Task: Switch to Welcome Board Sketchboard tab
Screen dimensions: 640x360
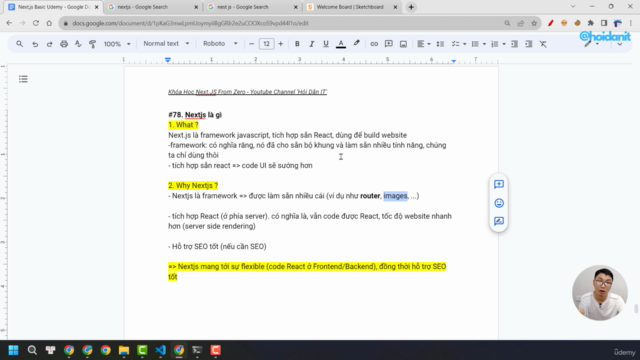Action: (x=351, y=7)
